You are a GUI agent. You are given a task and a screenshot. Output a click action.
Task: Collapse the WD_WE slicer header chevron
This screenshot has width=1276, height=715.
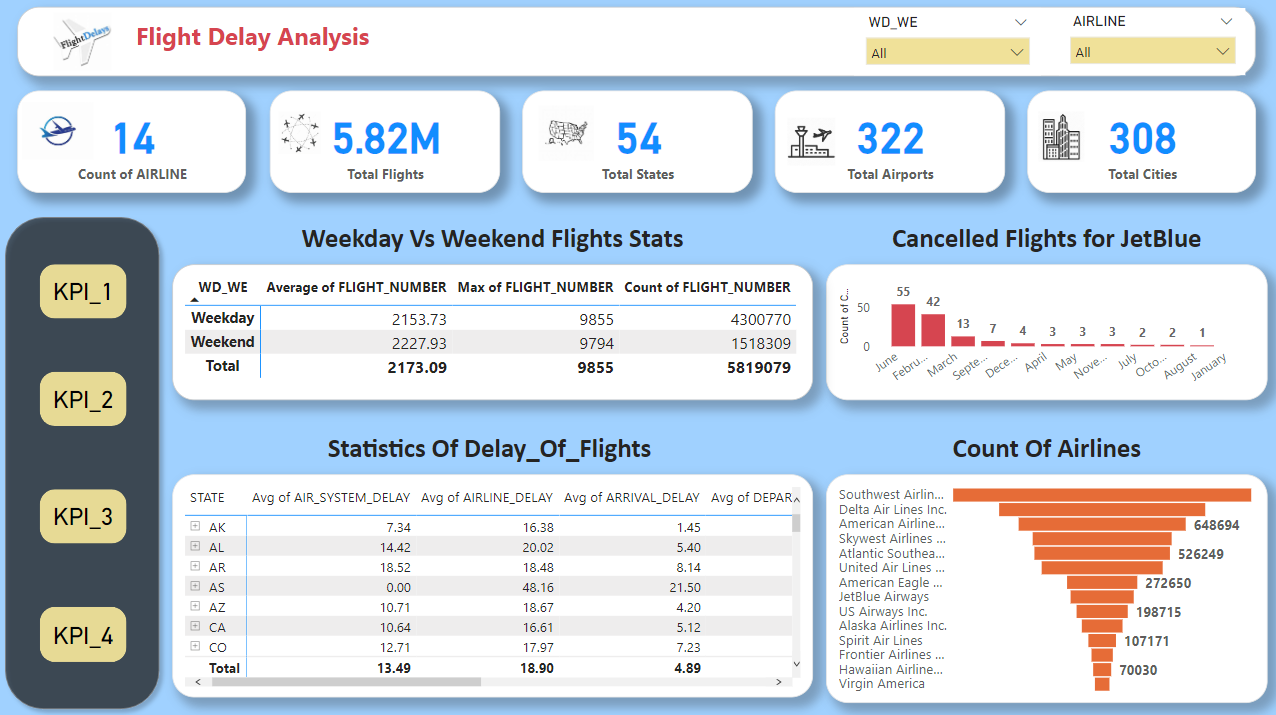[x=1020, y=21]
